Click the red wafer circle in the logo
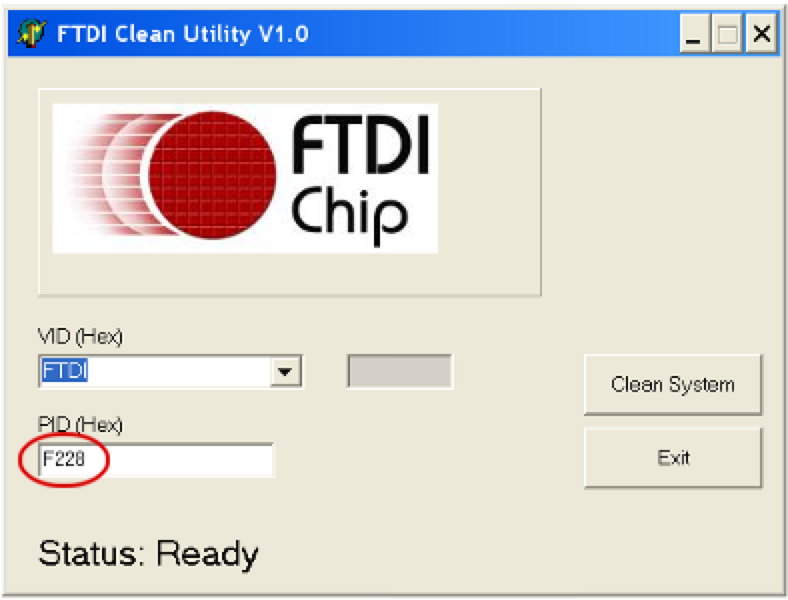Screen dimensions: 788x600 pyautogui.click(x=213, y=175)
